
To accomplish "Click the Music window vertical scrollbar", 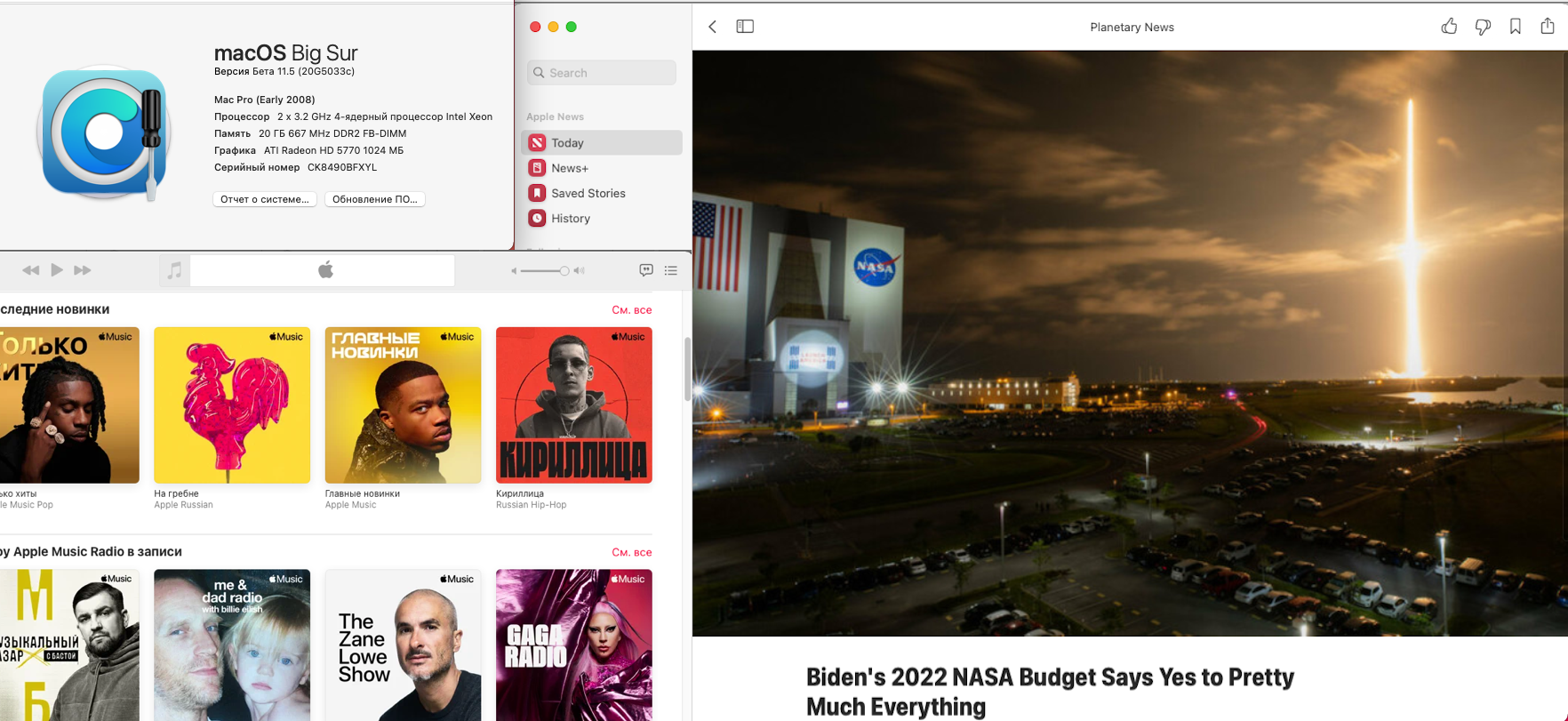I will point(687,369).
